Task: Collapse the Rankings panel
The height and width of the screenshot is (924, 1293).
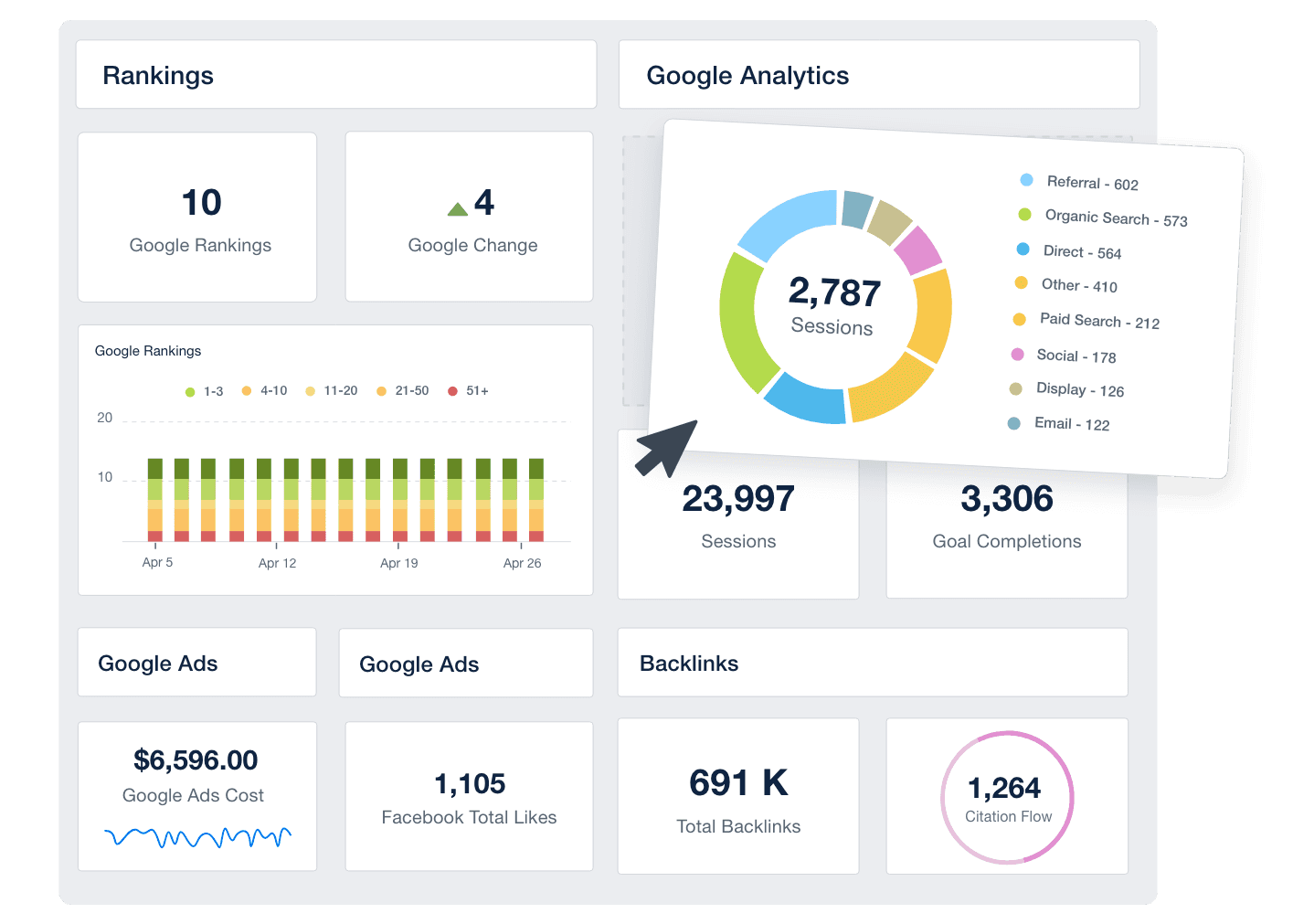Action: (335, 75)
